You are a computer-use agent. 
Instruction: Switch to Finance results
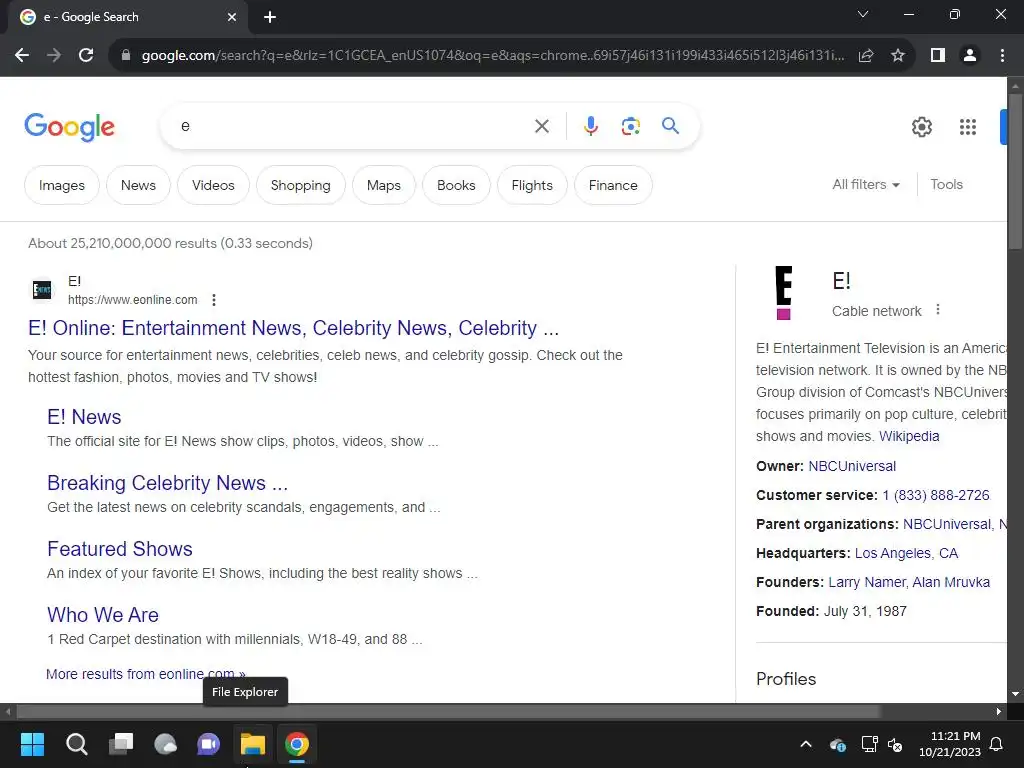tap(613, 185)
